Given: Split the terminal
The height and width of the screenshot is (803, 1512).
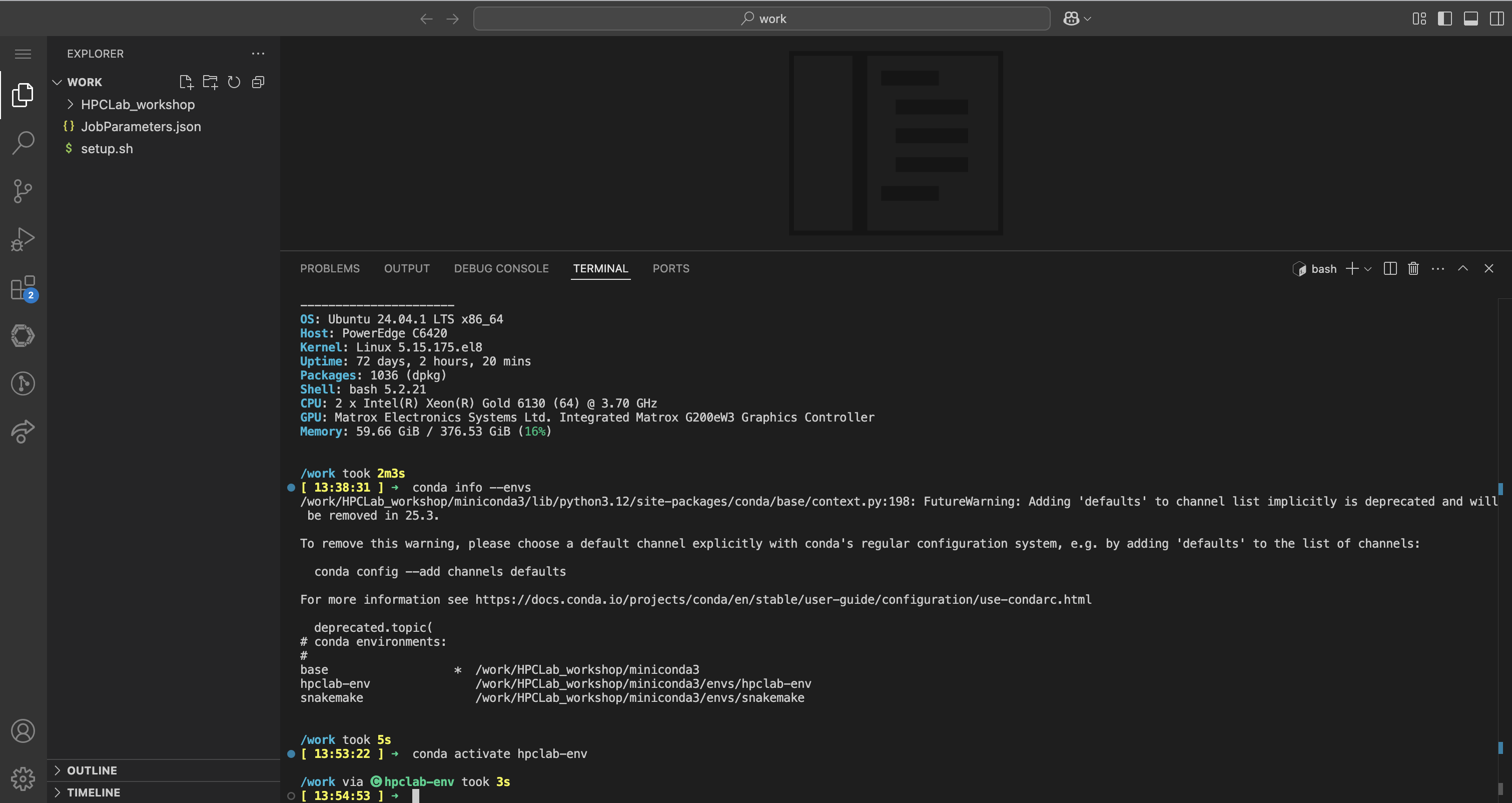Looking at the screenshot, I should (x=1390, y=268).
